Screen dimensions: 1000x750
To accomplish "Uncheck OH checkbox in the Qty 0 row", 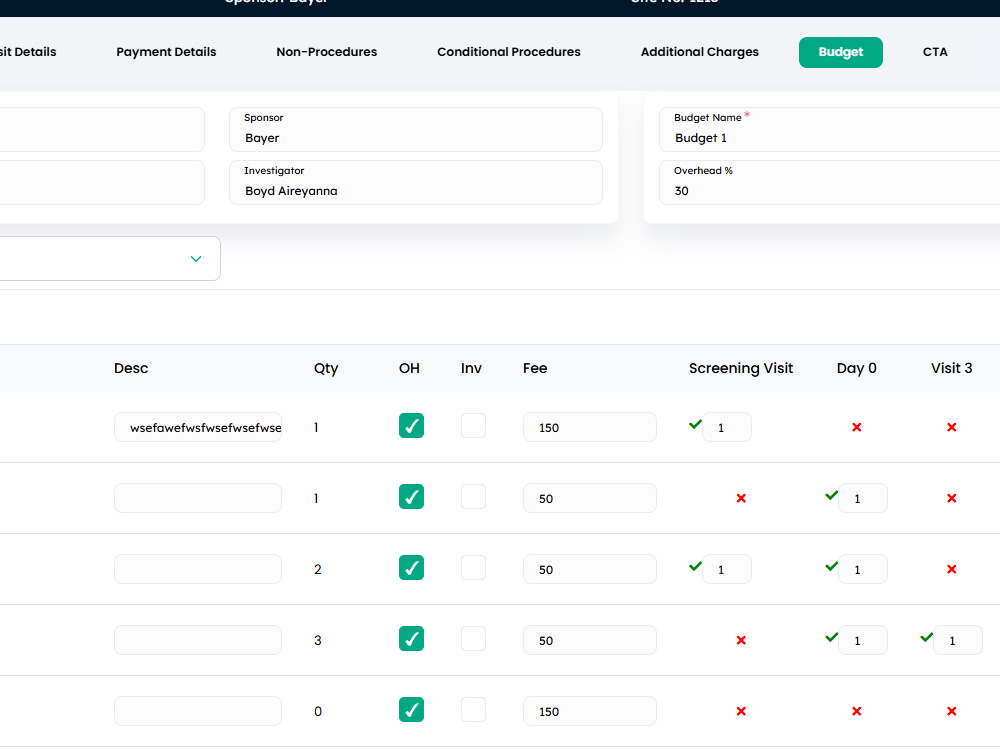I will 411,710.
